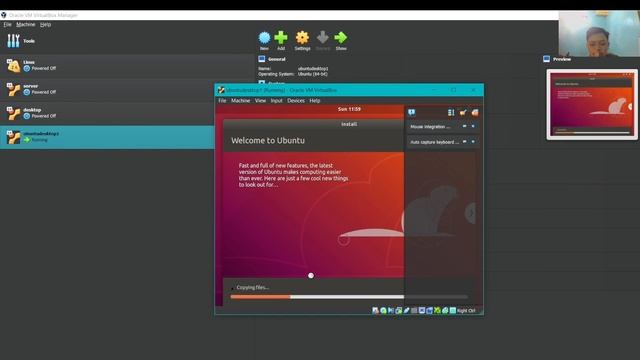
Task: Click the New machine icon in Manager toolbar
Action: click(264, 38)
